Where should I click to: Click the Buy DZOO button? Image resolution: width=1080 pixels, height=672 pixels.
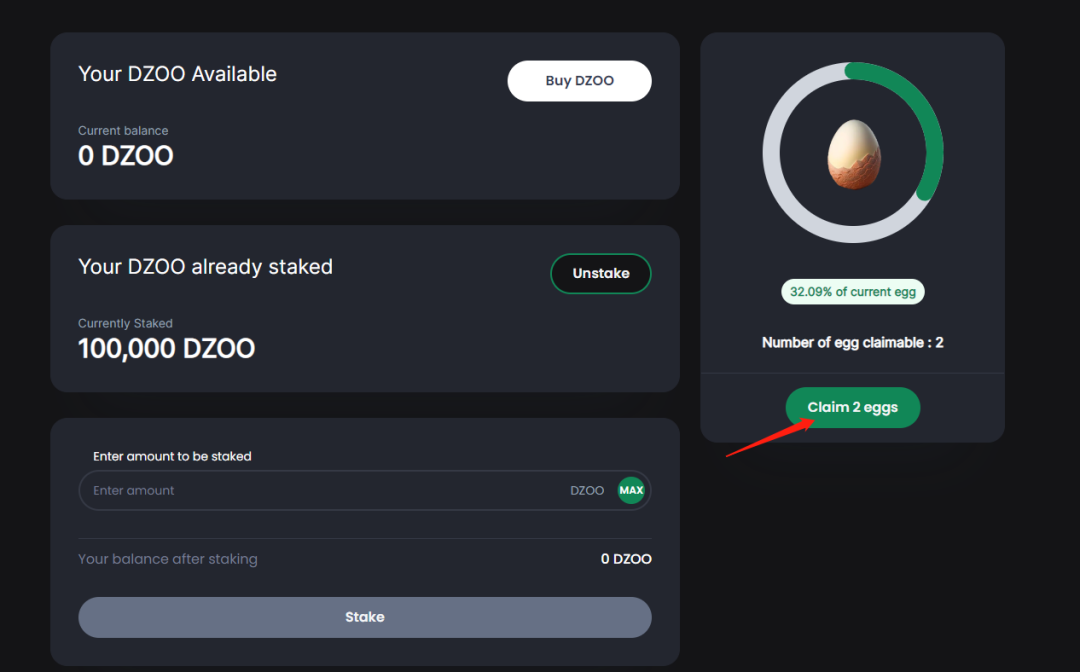(579, 81)
